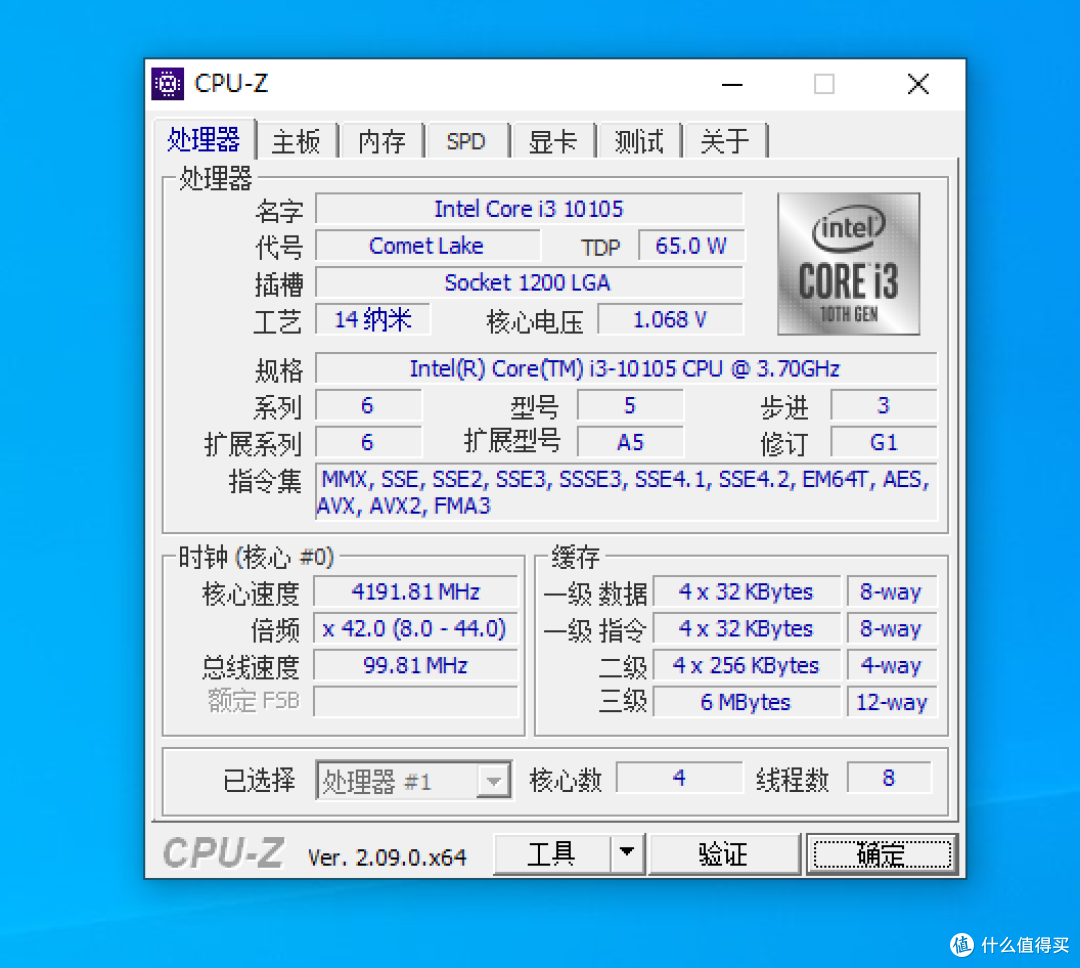Click the L1 data 4 x 32 KBytes value
The image size is (1080, 968).
coord(747,592)
